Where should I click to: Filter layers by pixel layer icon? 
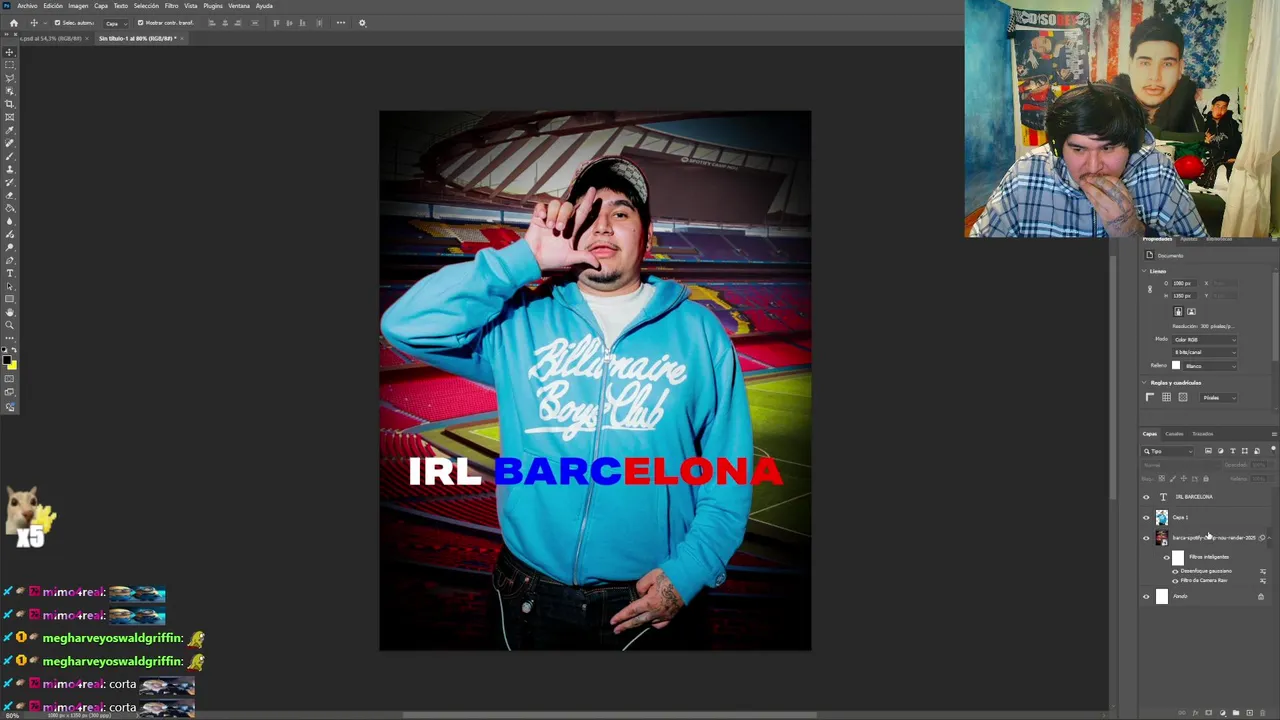click(x=1208, y=451)
